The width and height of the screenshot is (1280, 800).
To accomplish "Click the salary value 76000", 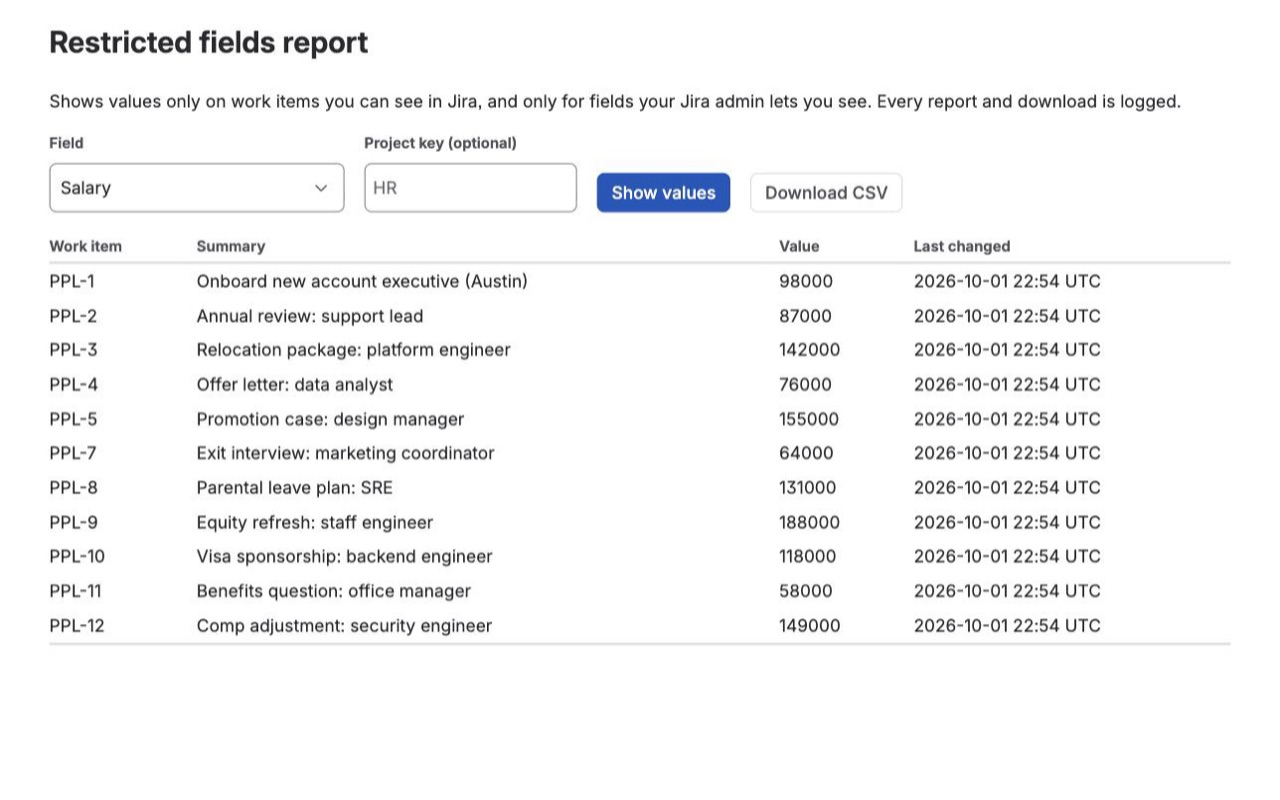I will (806, 385).
